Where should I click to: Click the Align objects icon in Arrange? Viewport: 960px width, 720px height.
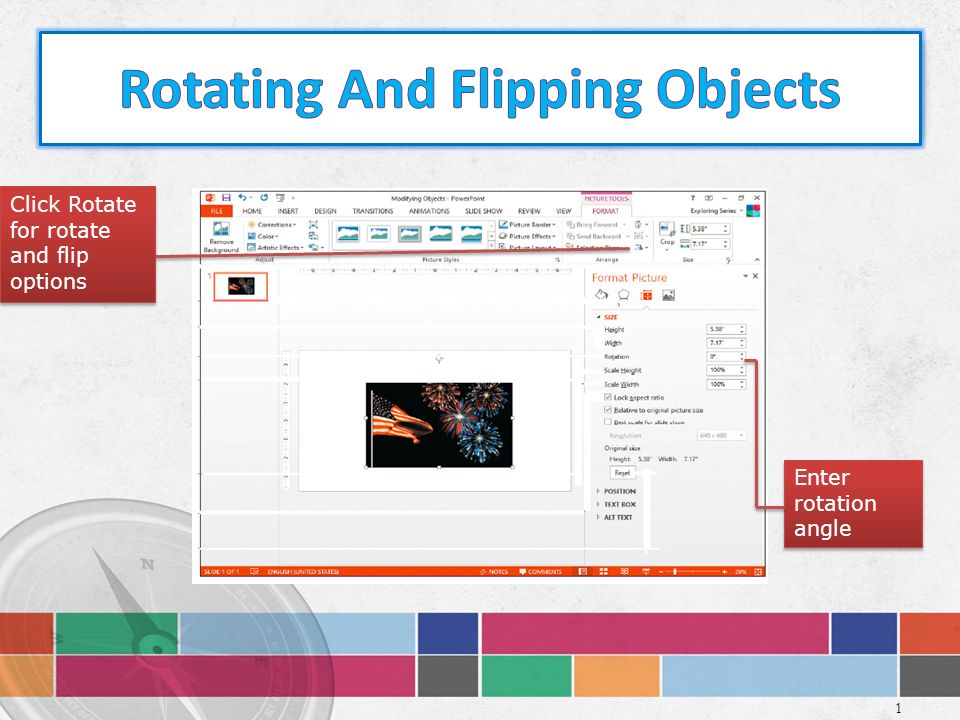(x=639, y=225)
